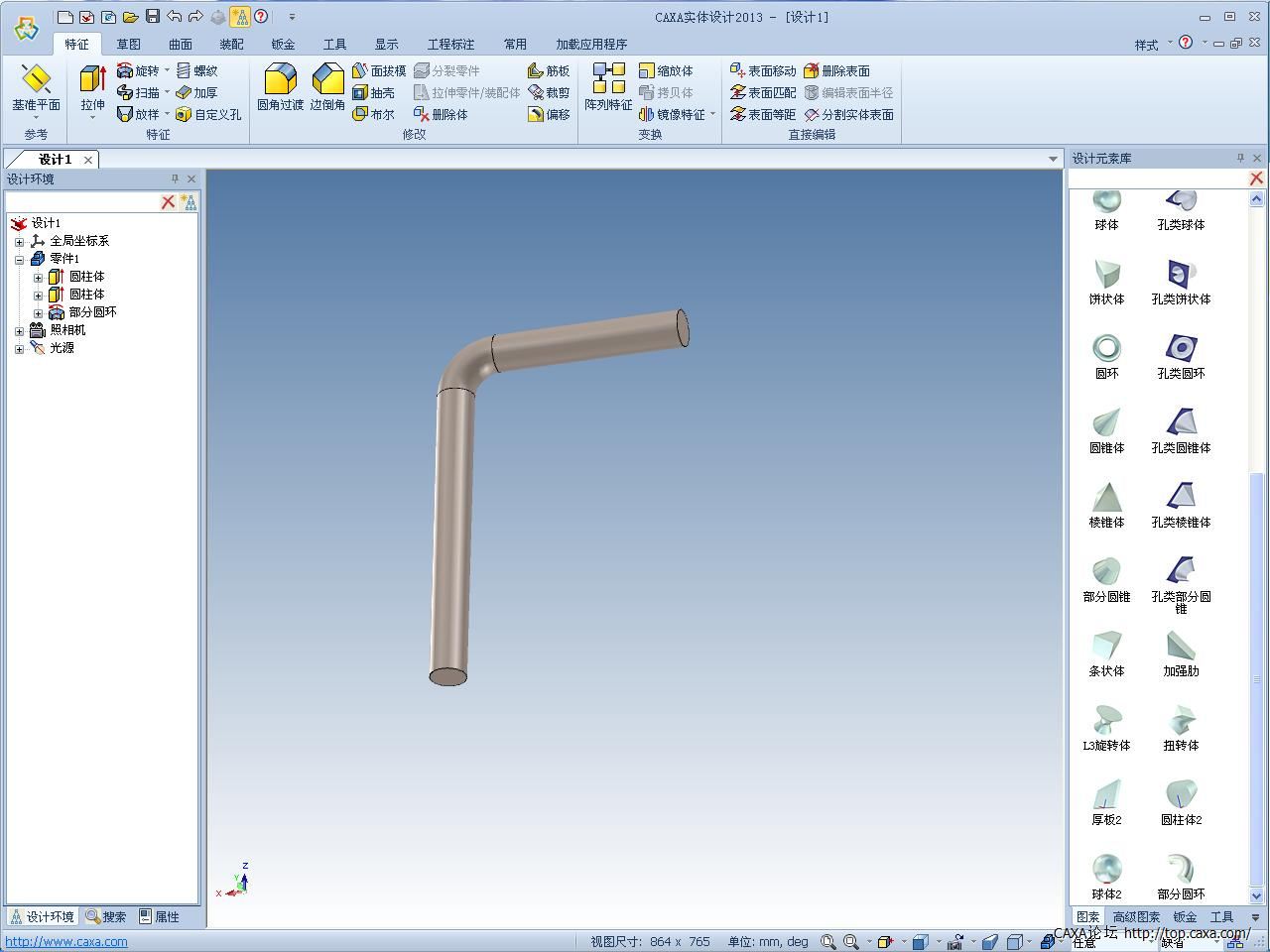Open the 镜像特征 dropdown arrow
Viewport: 1270px width, 952px height.
tap(712, 114)
